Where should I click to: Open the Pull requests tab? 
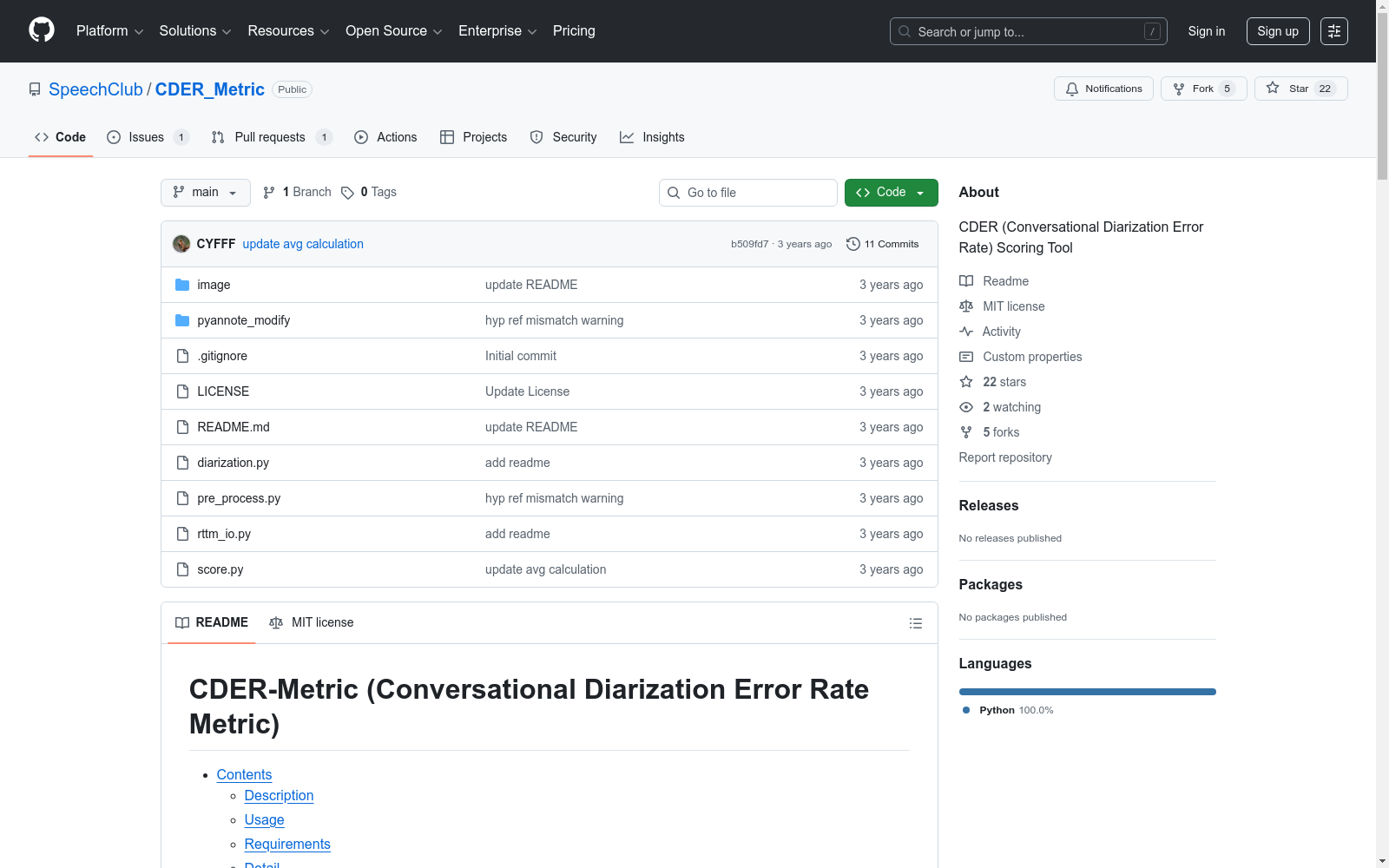tap(269, 137)
